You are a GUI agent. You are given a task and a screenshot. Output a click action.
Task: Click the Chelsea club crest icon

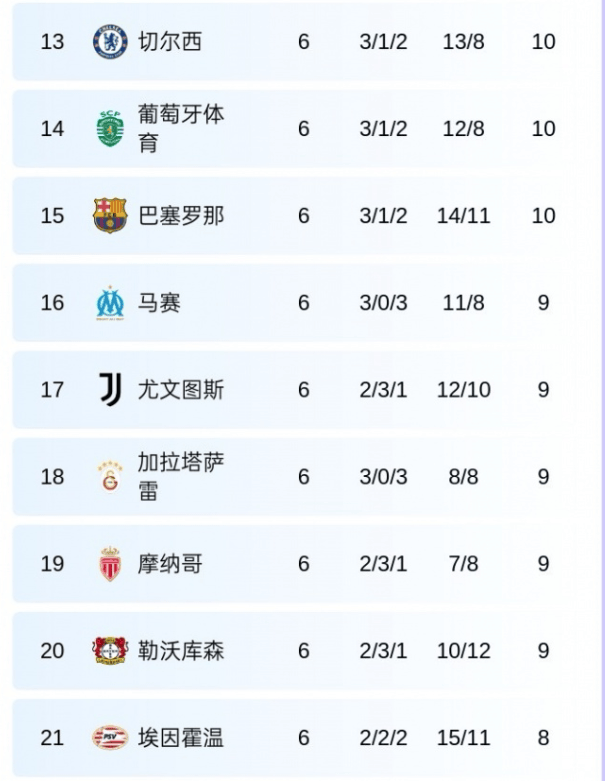[x=110, y=42]
